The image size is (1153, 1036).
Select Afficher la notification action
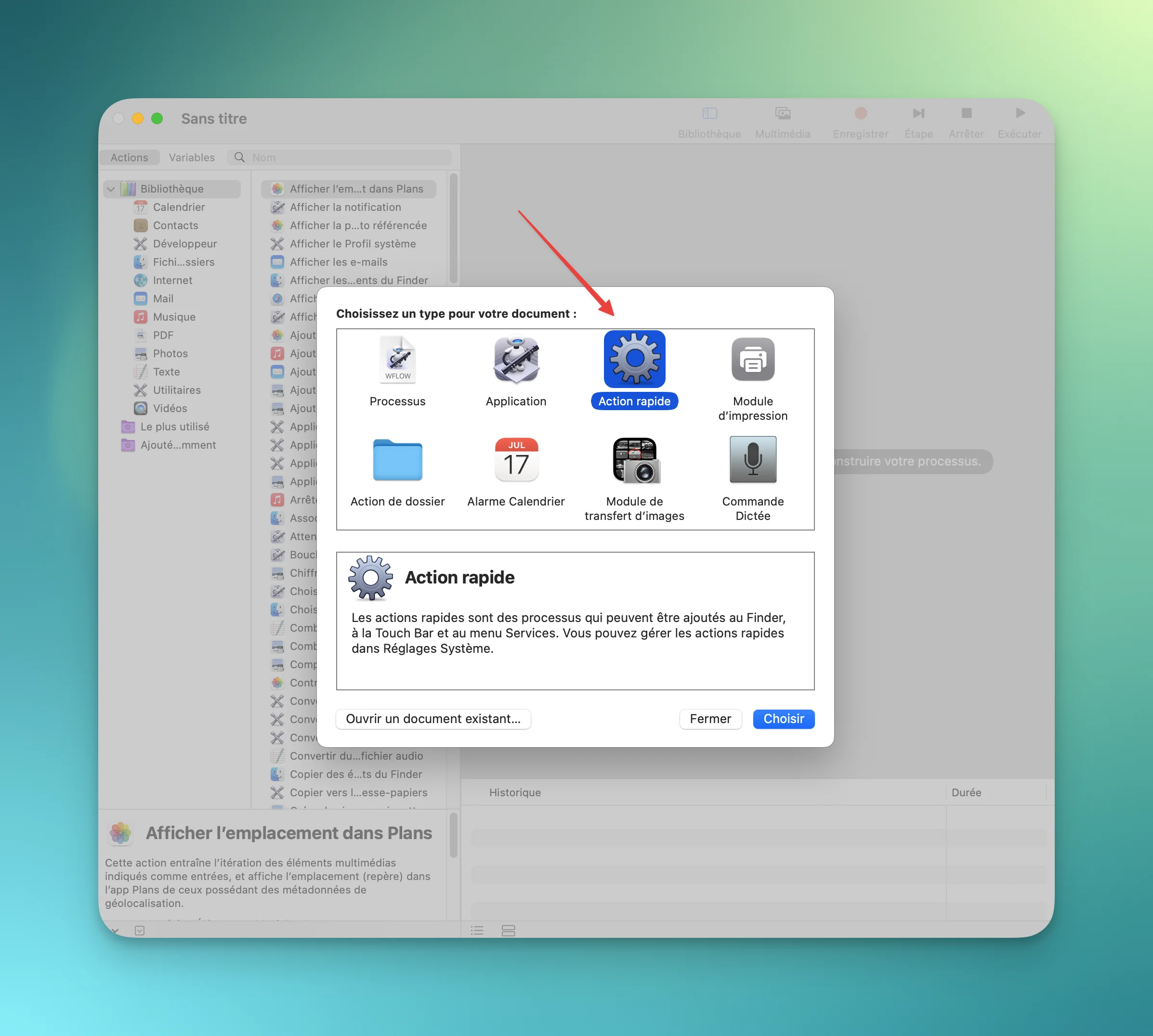coord(345,207)
